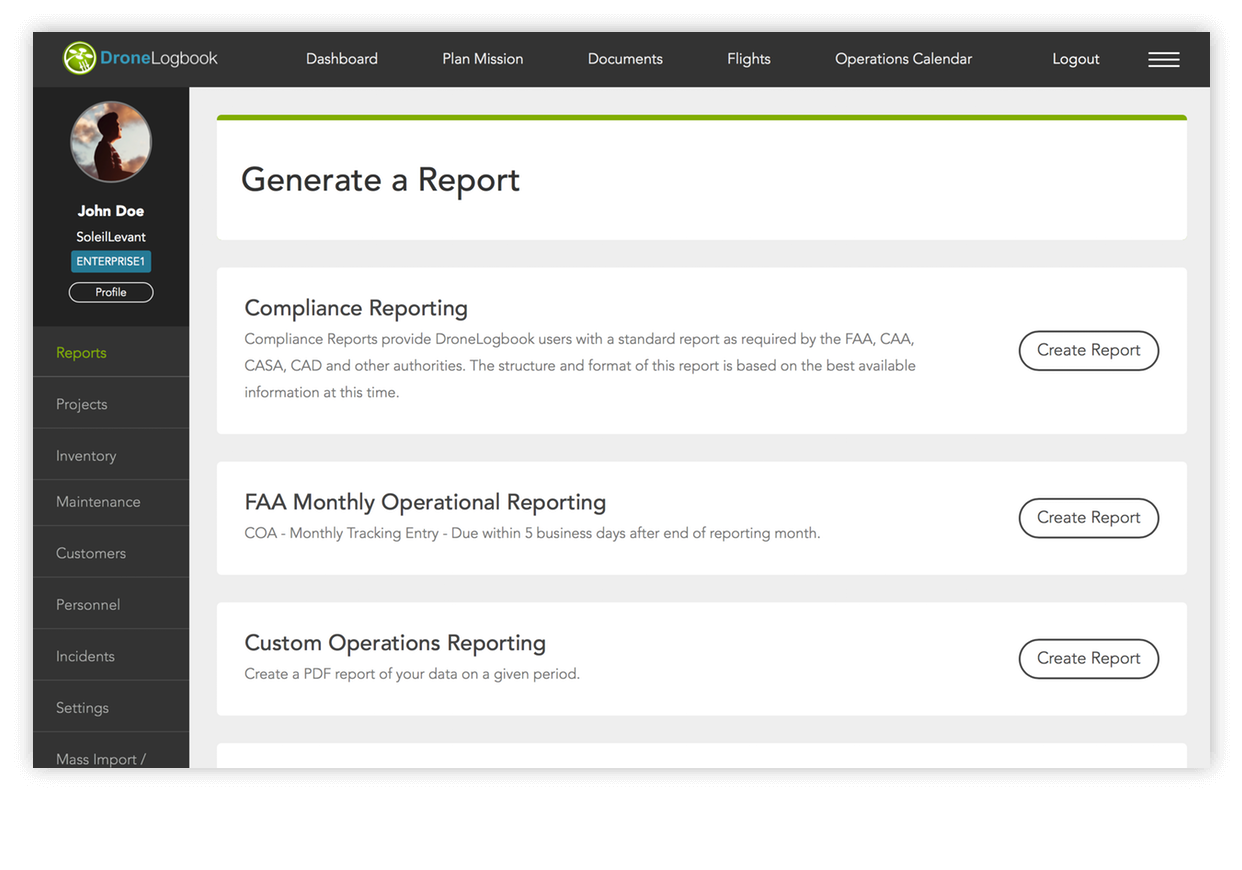Click John Doe's profile avatar
1242x870 pixels.
point(111,142)
